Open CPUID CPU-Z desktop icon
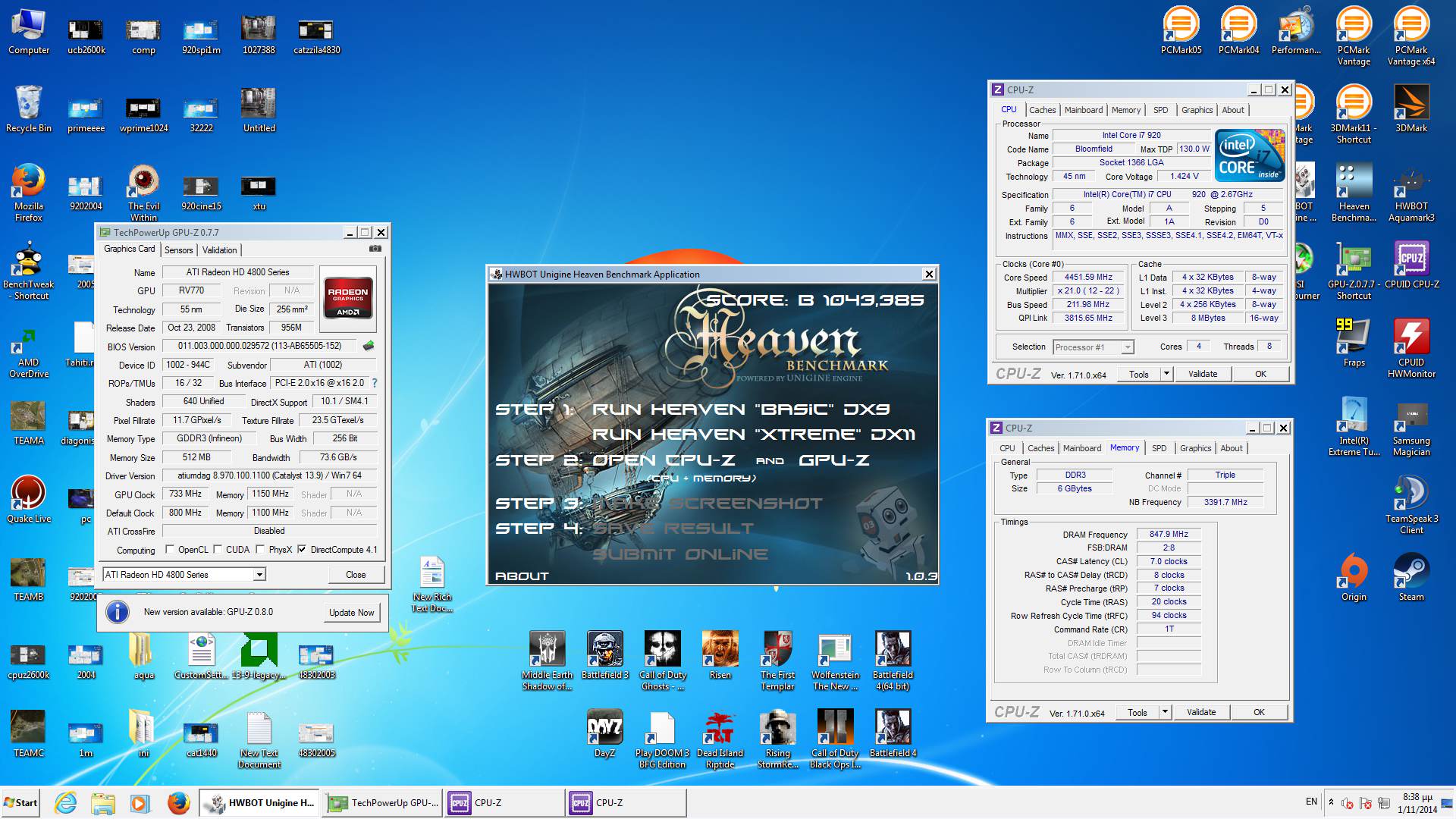Screen dimensions: 1456x819 [x=1411, y=265]
